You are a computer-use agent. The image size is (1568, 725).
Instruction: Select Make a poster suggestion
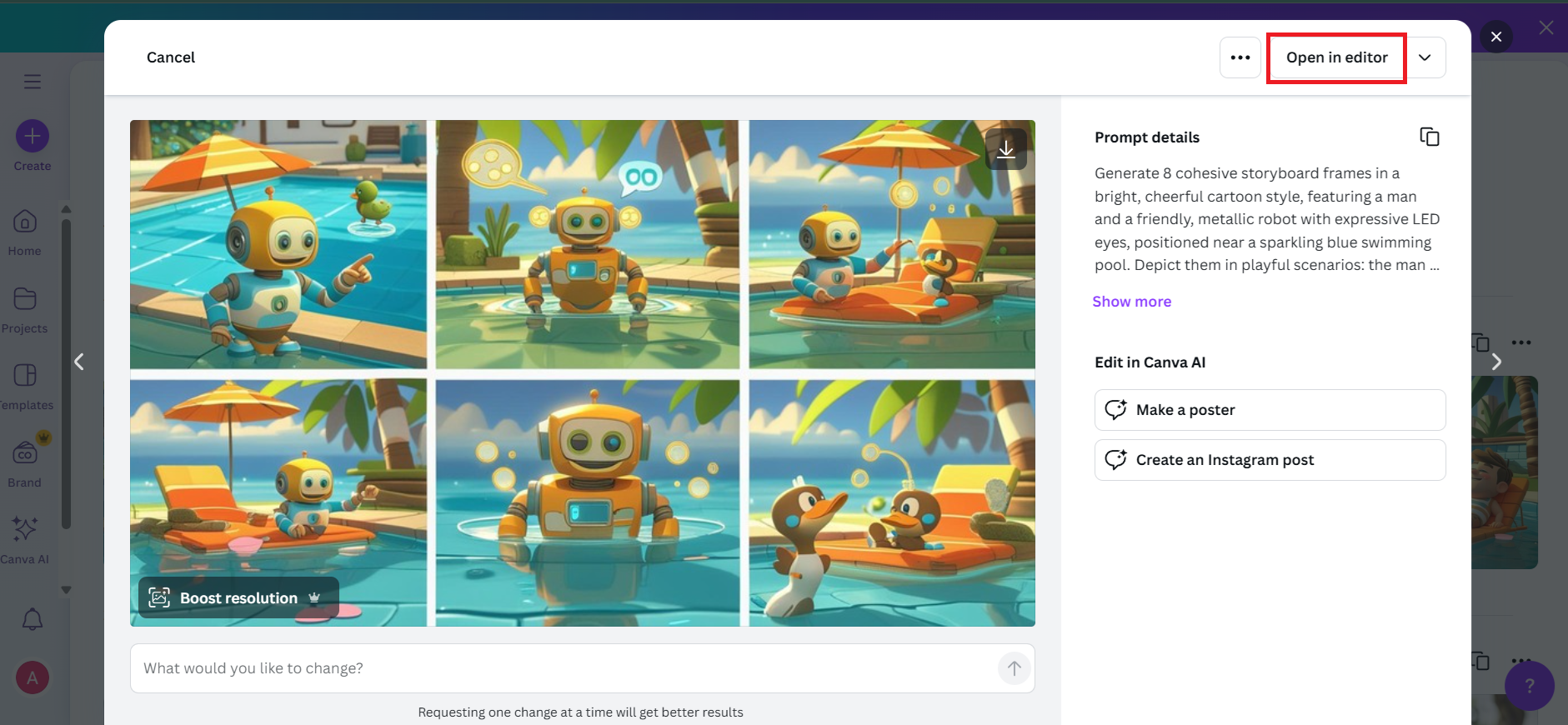1270,410
